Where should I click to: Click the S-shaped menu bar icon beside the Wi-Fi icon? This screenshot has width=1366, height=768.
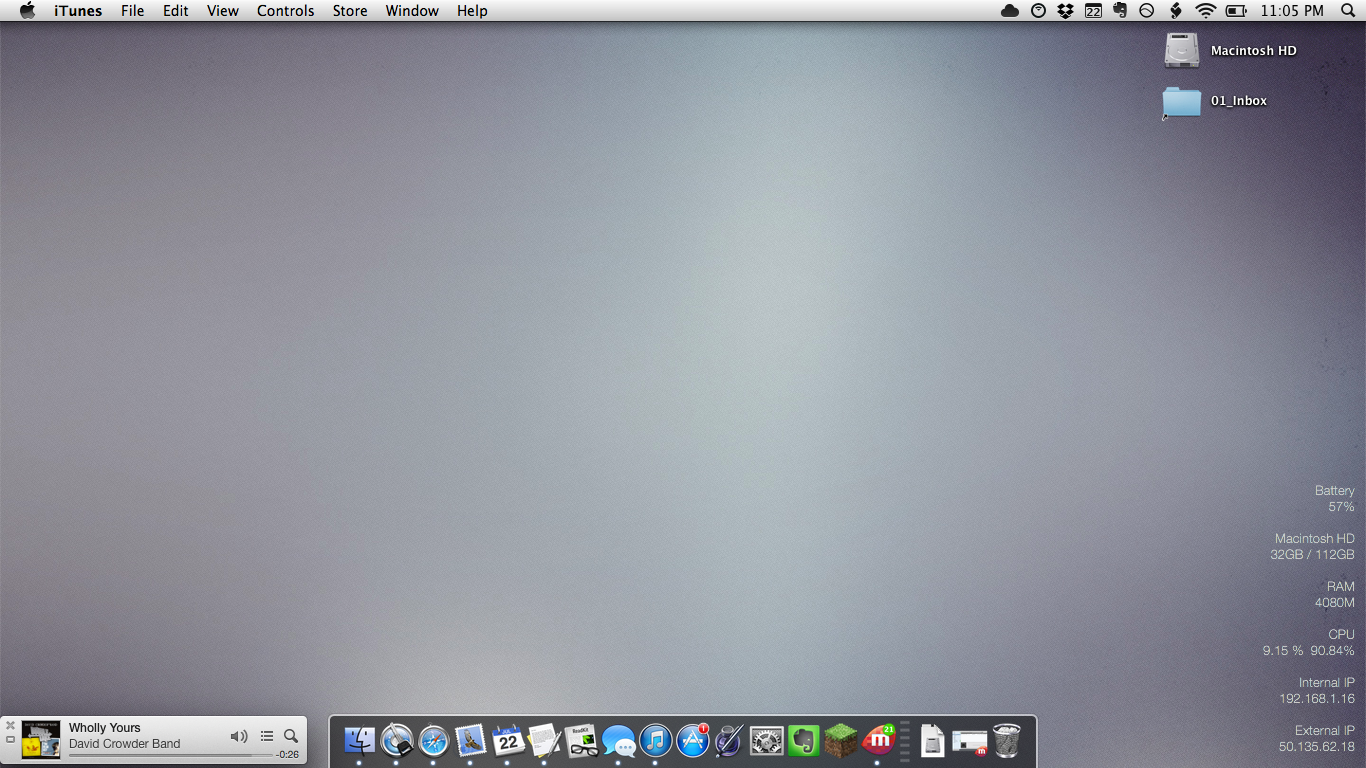tap(1176, 11)
